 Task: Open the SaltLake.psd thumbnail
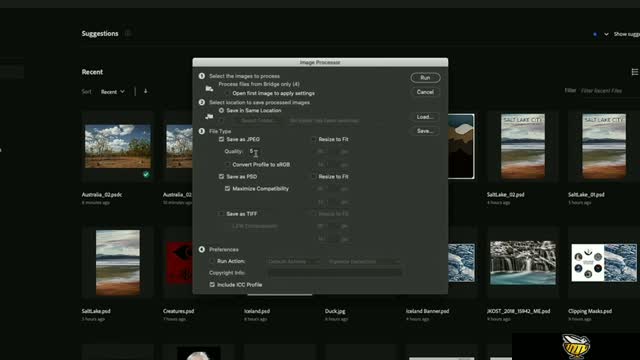click(x=118, y=262)
